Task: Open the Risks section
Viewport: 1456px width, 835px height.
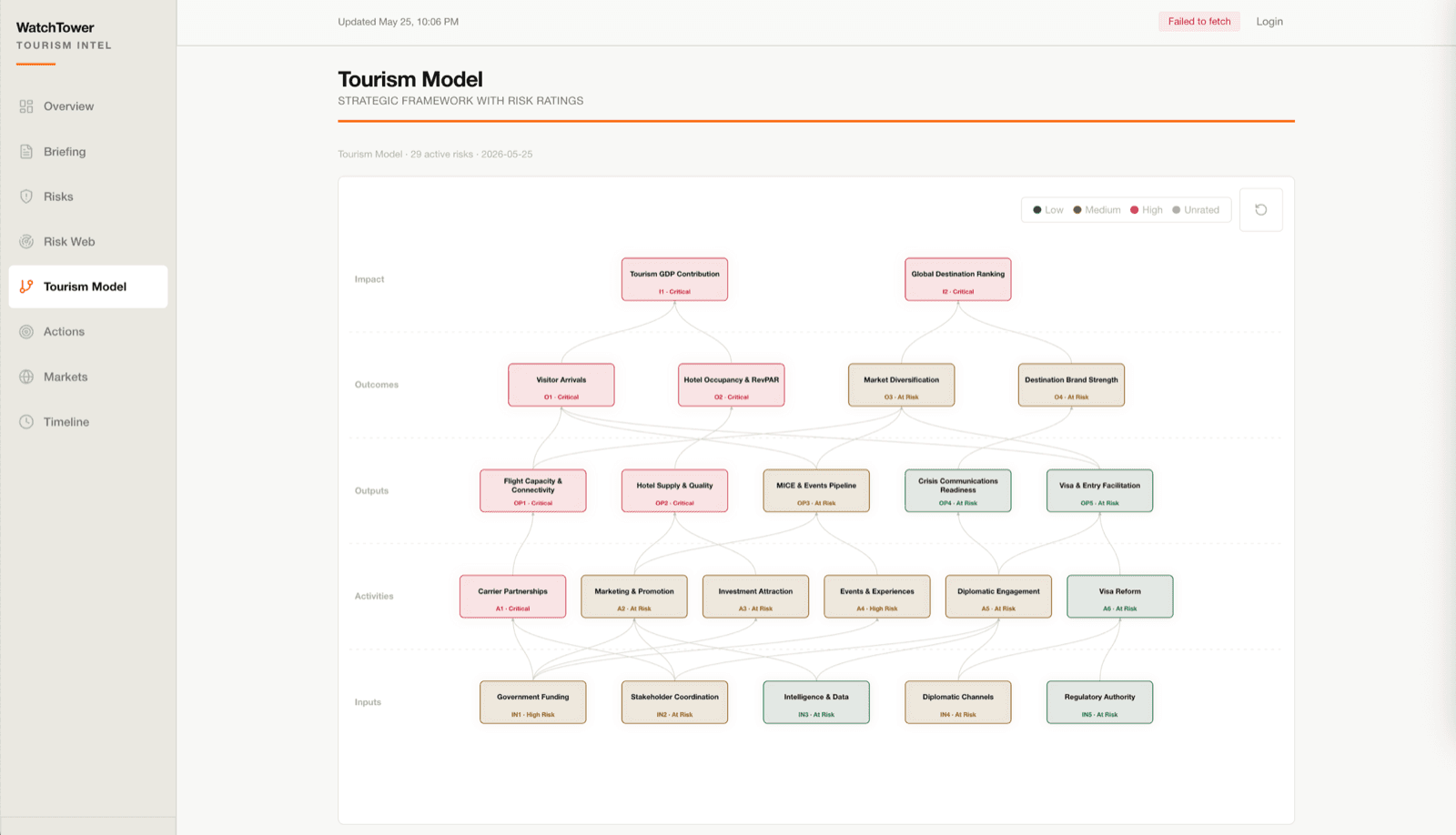Action: [88, 196]
